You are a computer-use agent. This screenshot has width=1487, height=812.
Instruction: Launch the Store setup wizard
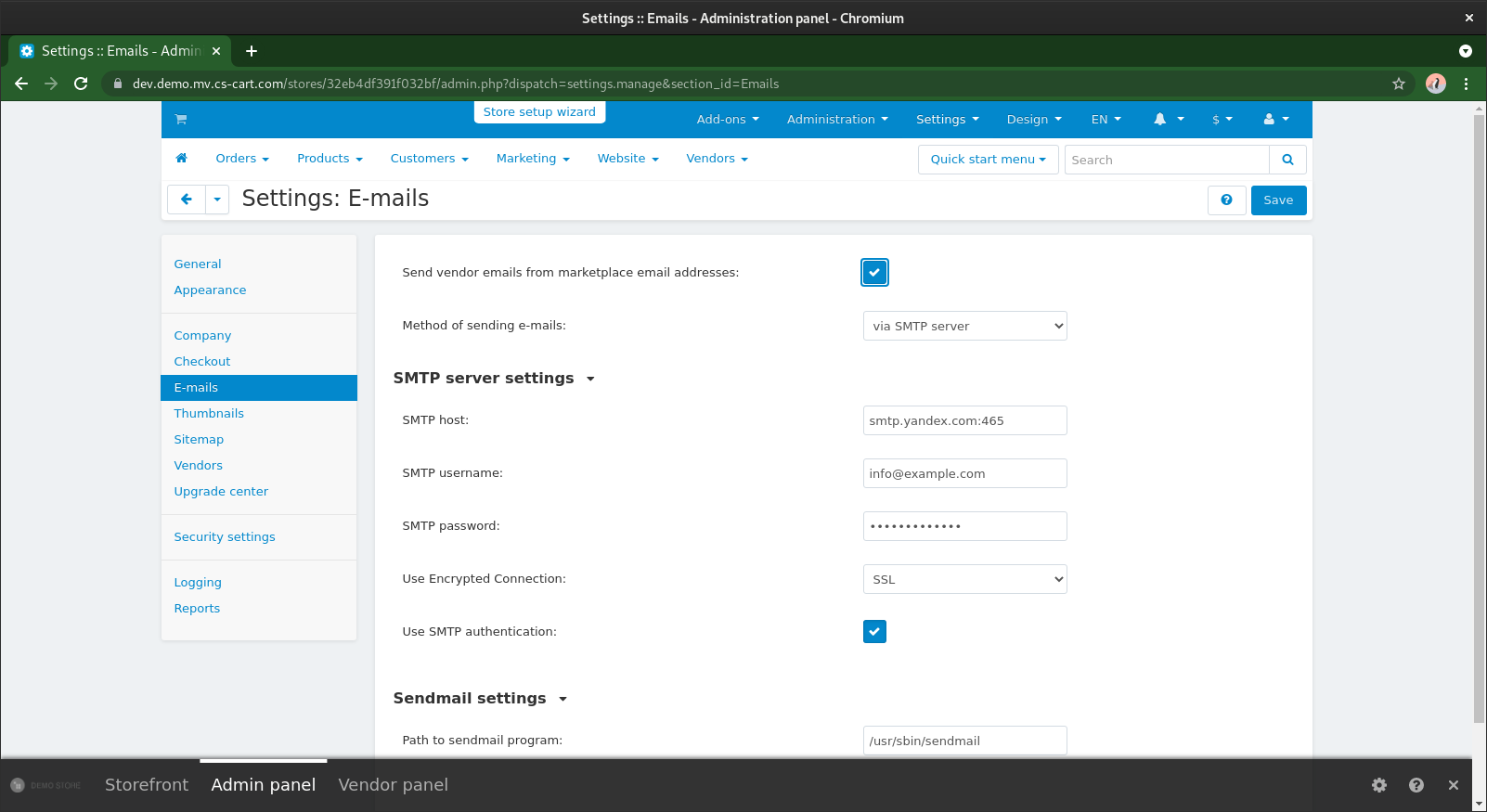point(539,112)
